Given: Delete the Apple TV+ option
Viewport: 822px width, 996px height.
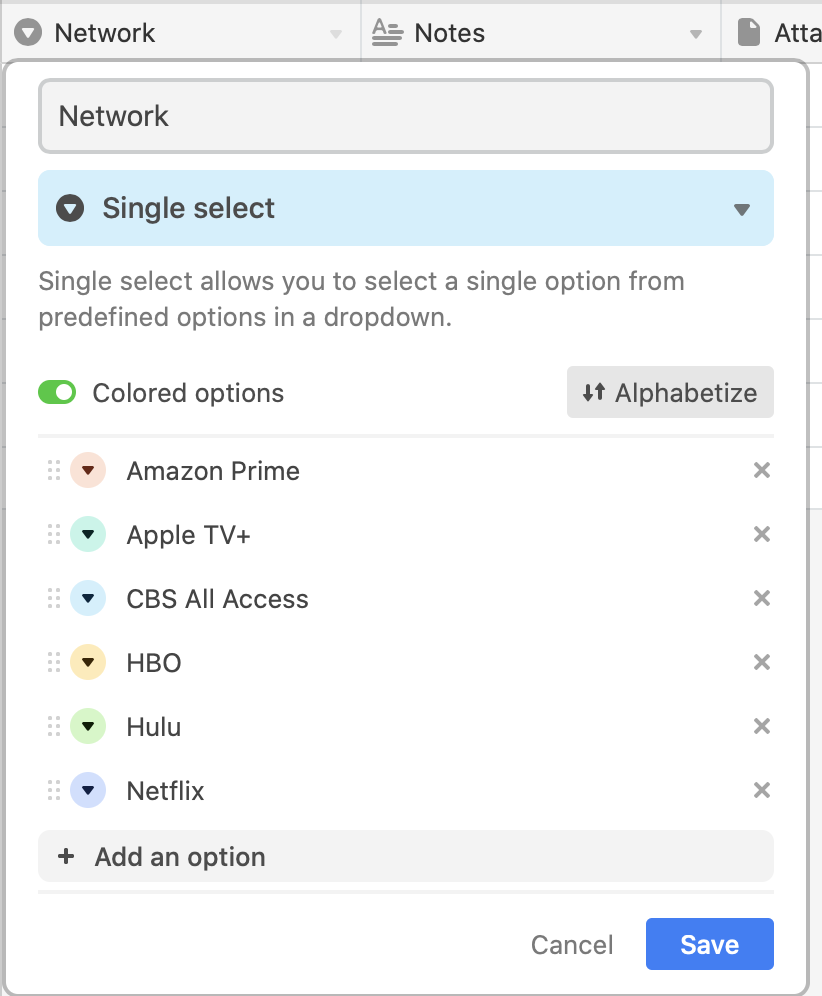Looking at the screenshot, I should 761,535.
